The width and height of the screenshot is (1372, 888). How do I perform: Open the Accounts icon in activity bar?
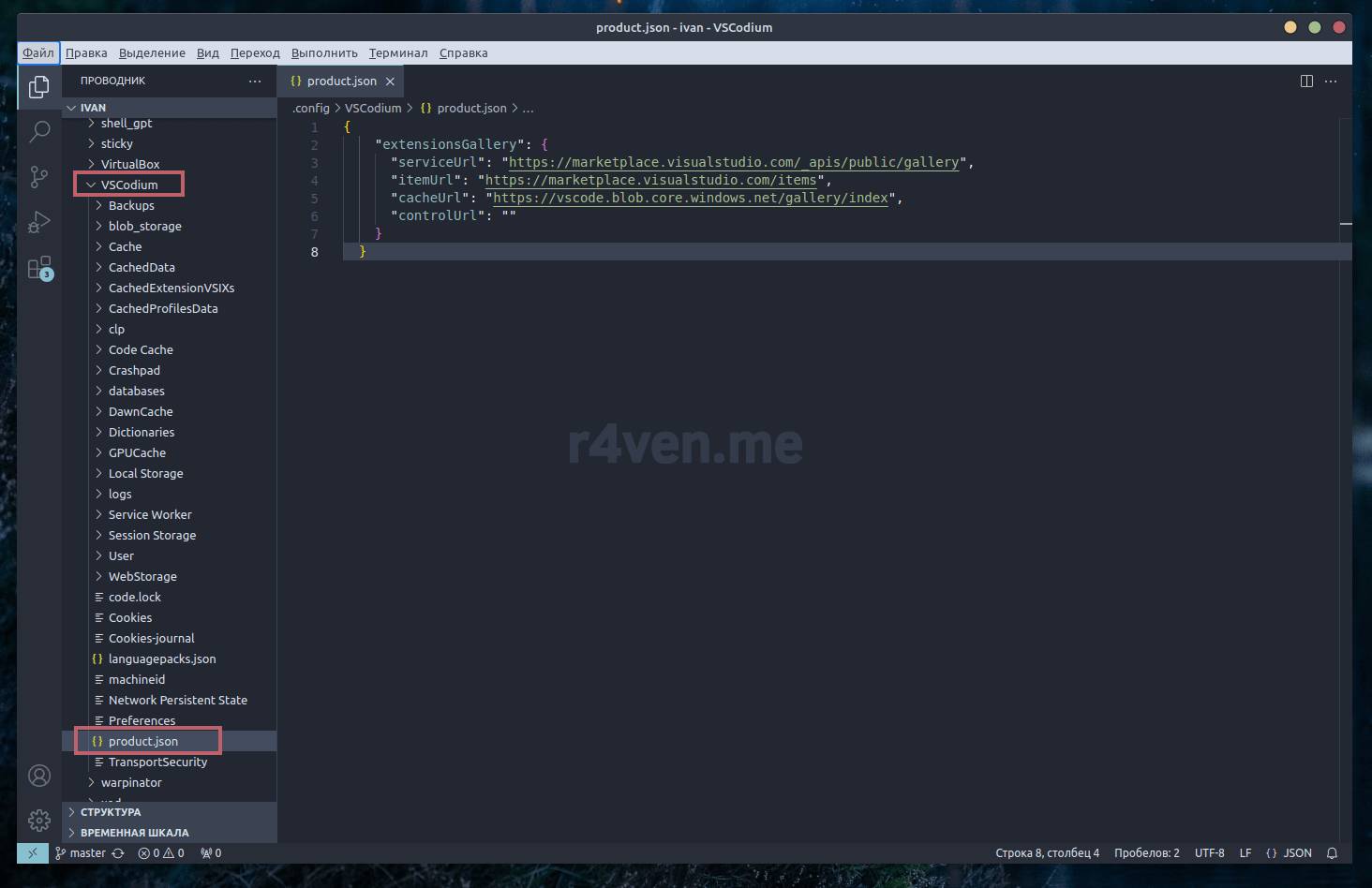point(39,776)
